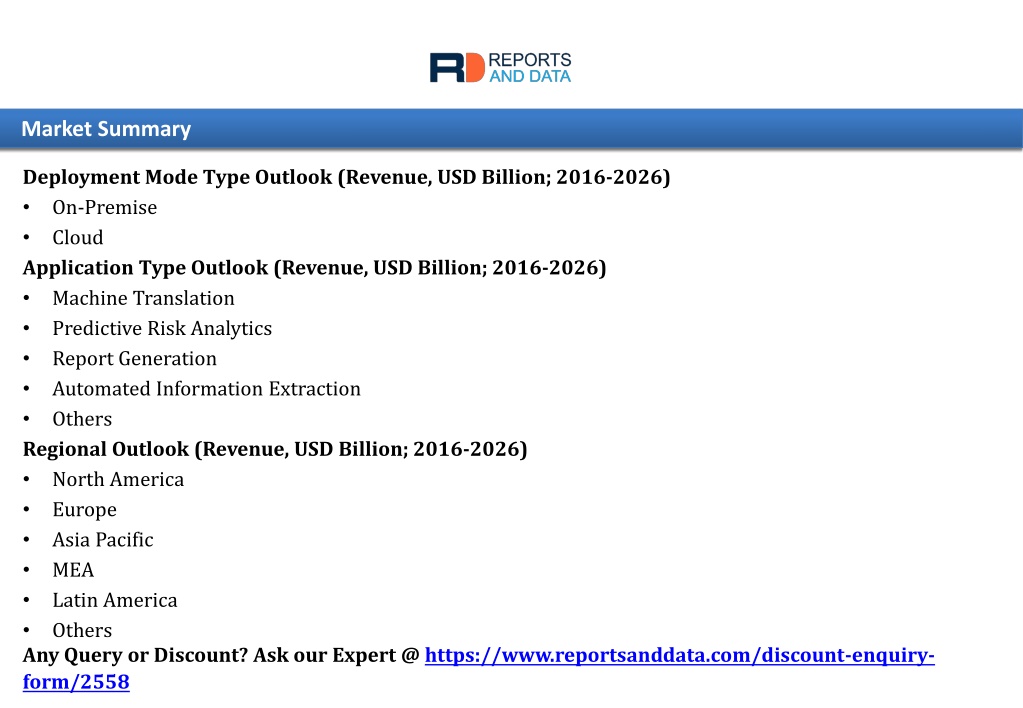The height and width of the screenshot is (708, 1023).
Task: Select 'Latin America' bullet
Action: coord(115,600)
